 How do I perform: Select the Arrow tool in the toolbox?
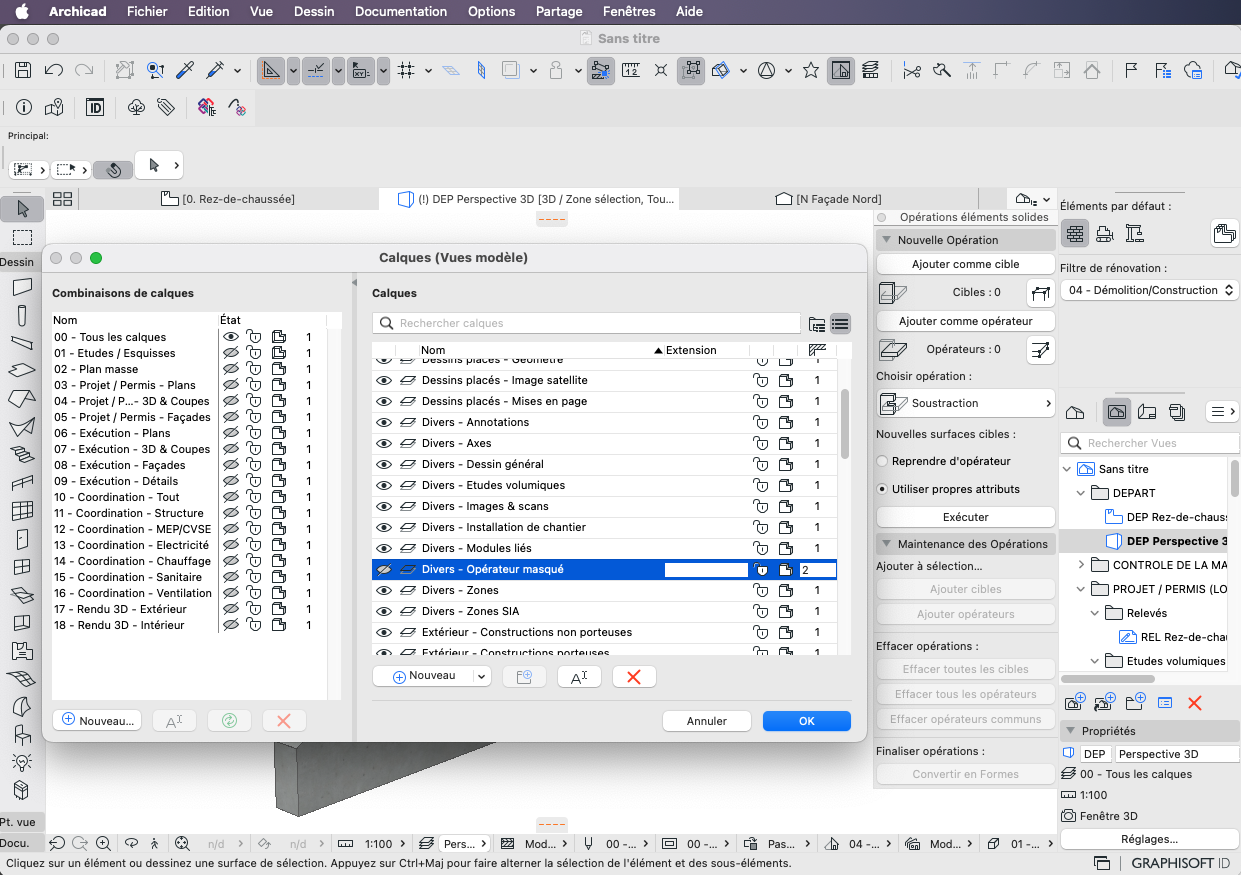point(22,210)
